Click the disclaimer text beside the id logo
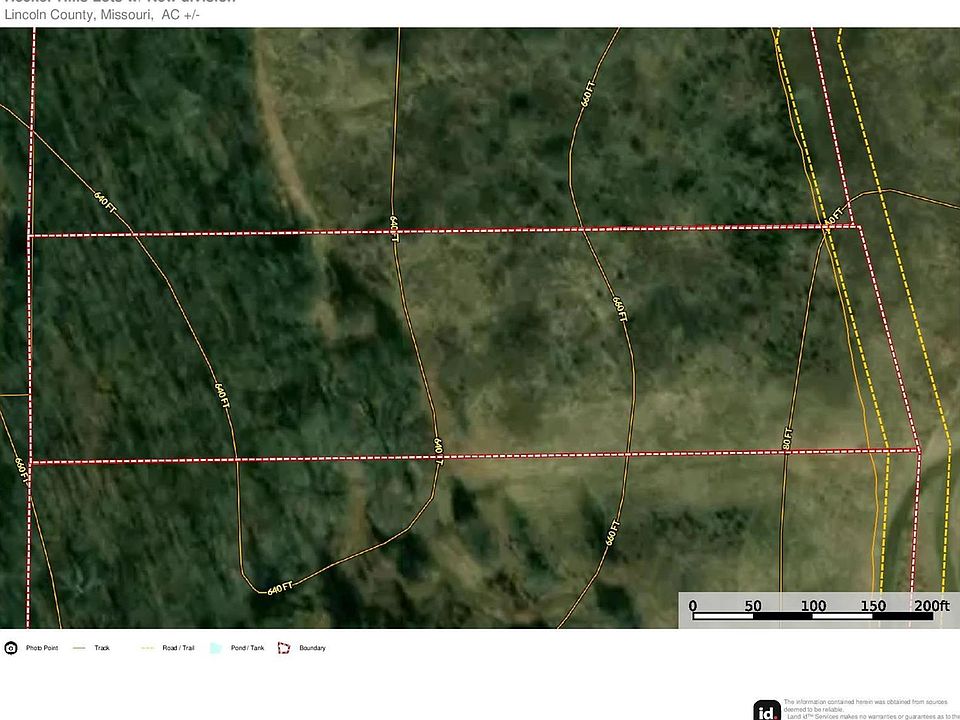This screenshot has width=960, height=720. pyautogui.click(x=871, y=709)
